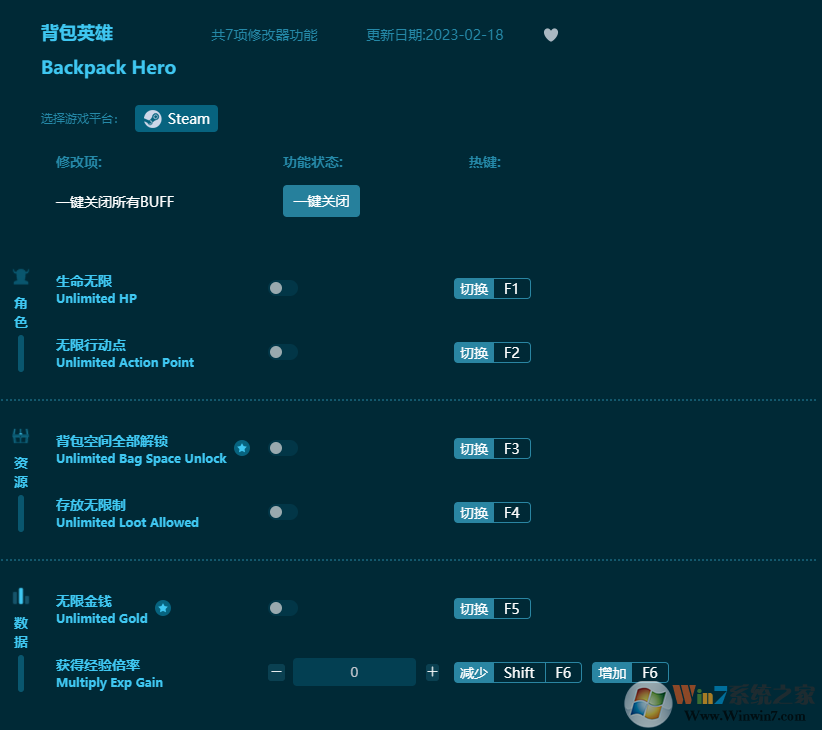
Task: Click the 共7项修改器功能 text
Action: point(264,35)
